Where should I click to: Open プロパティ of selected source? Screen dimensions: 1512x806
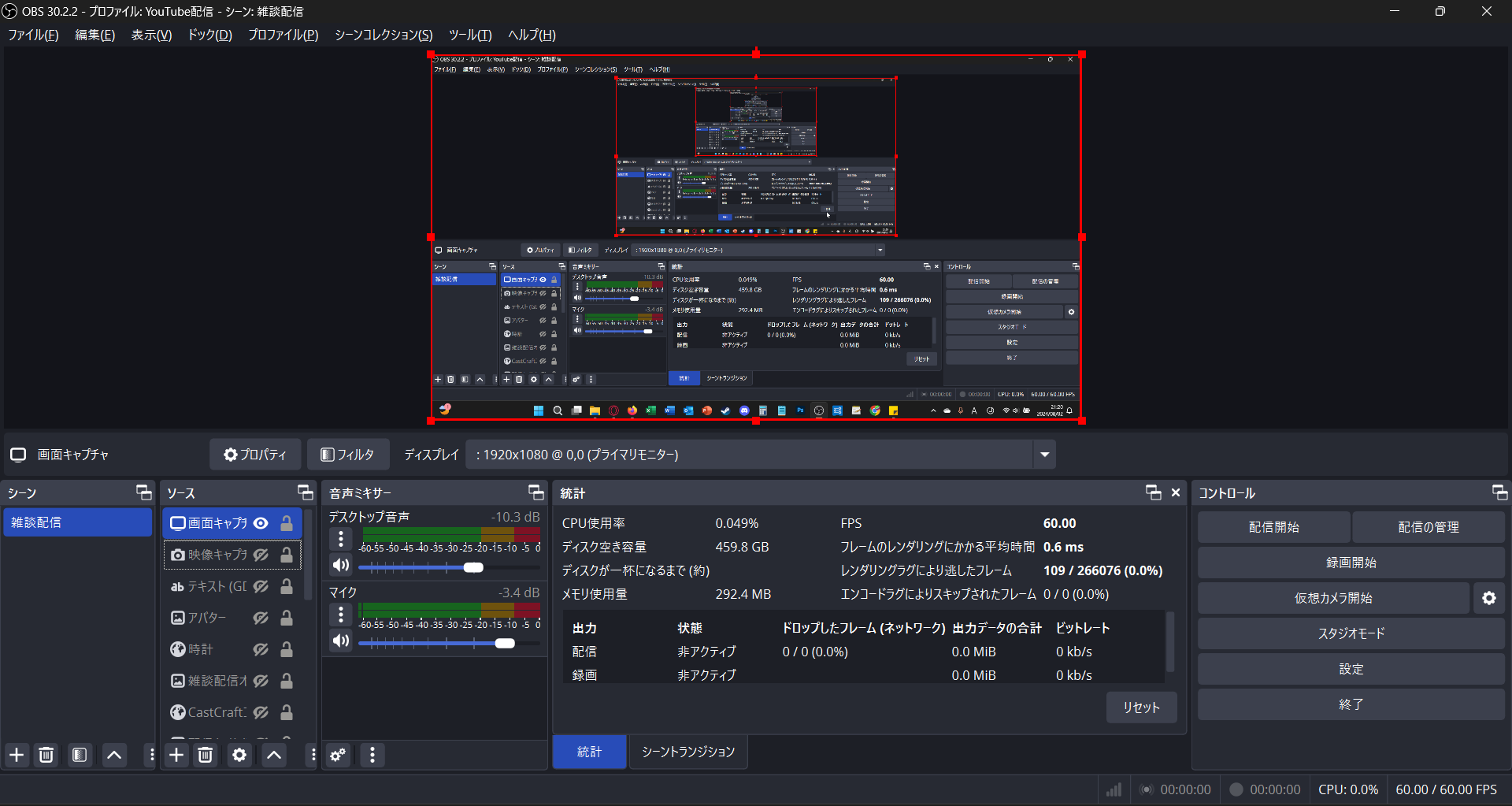click(x=255, y=455)
